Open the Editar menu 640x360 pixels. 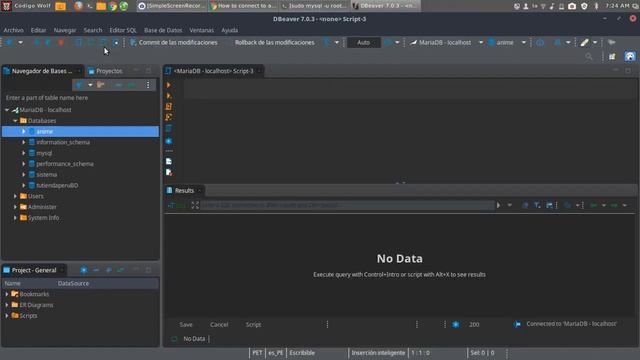click(x=38, y=30)
